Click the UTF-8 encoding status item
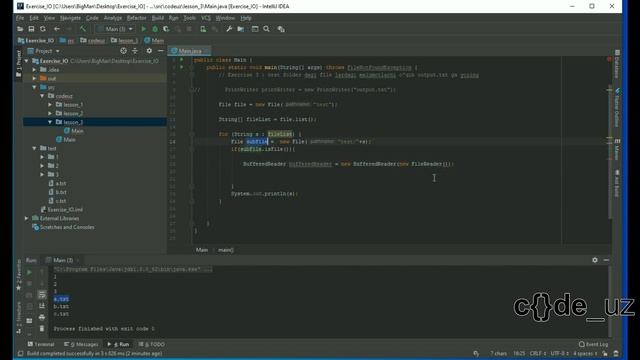This screenshot has width=640, height=360. point(559,353)
